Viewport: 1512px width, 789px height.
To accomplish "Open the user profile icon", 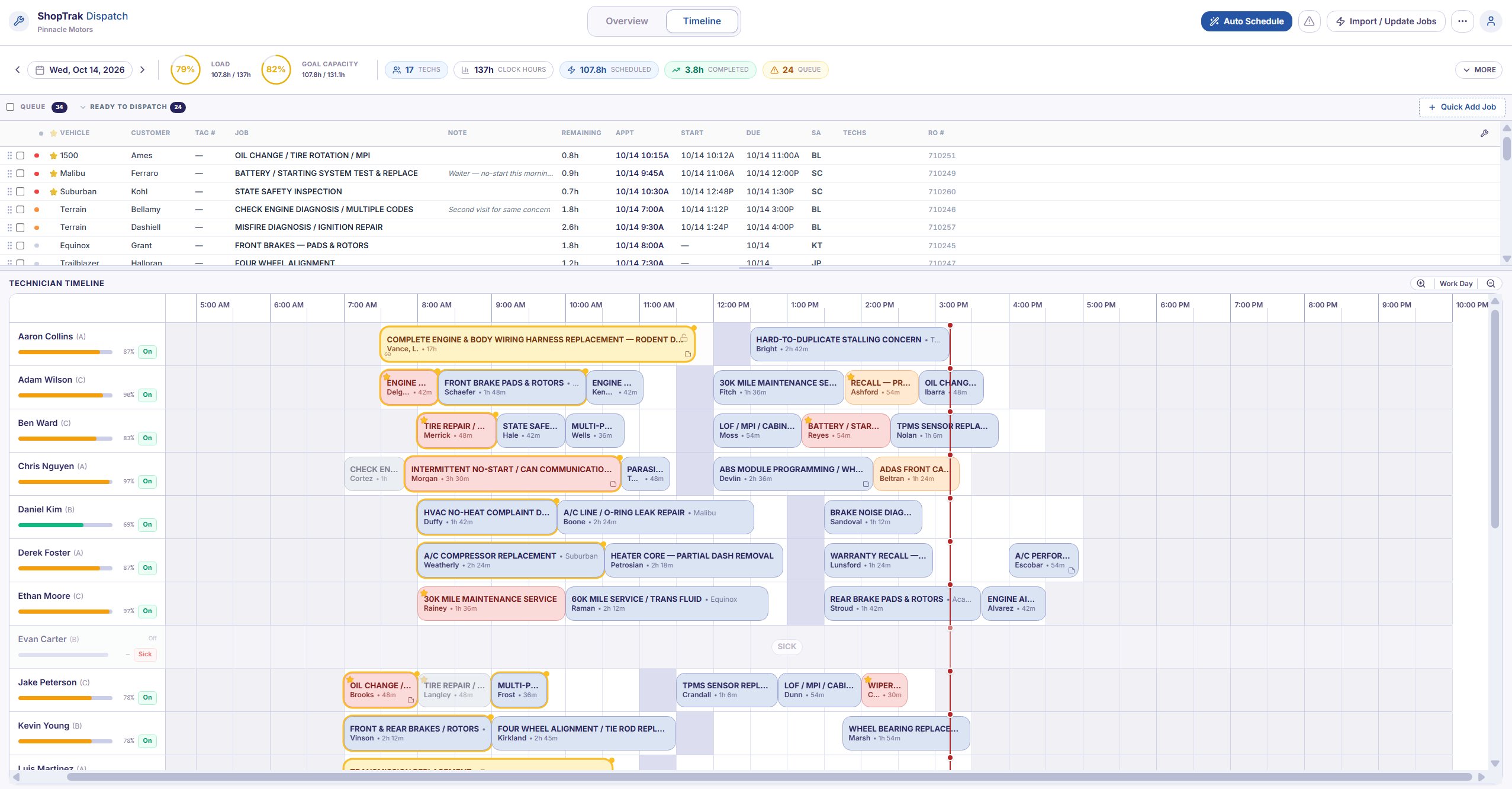I will pos(1491,21).
